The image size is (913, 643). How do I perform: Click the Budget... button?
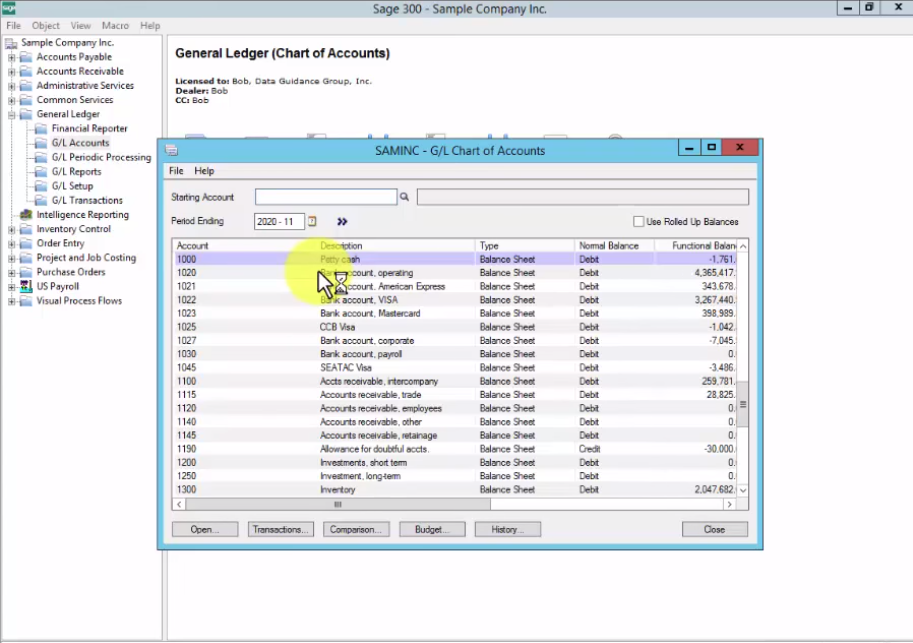(432, 530)
